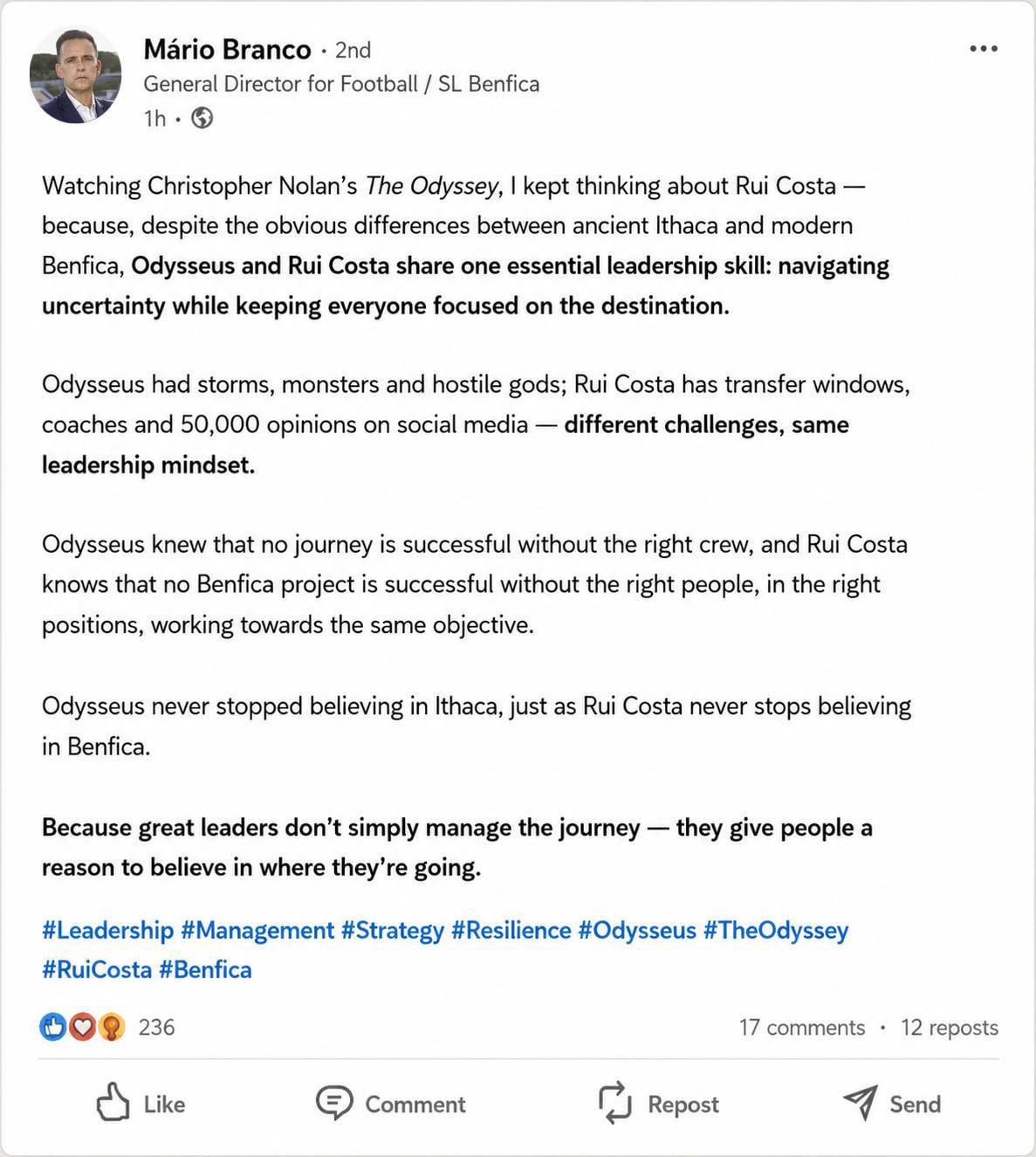Click the thumbs-up Like icon

point(113,1103)
